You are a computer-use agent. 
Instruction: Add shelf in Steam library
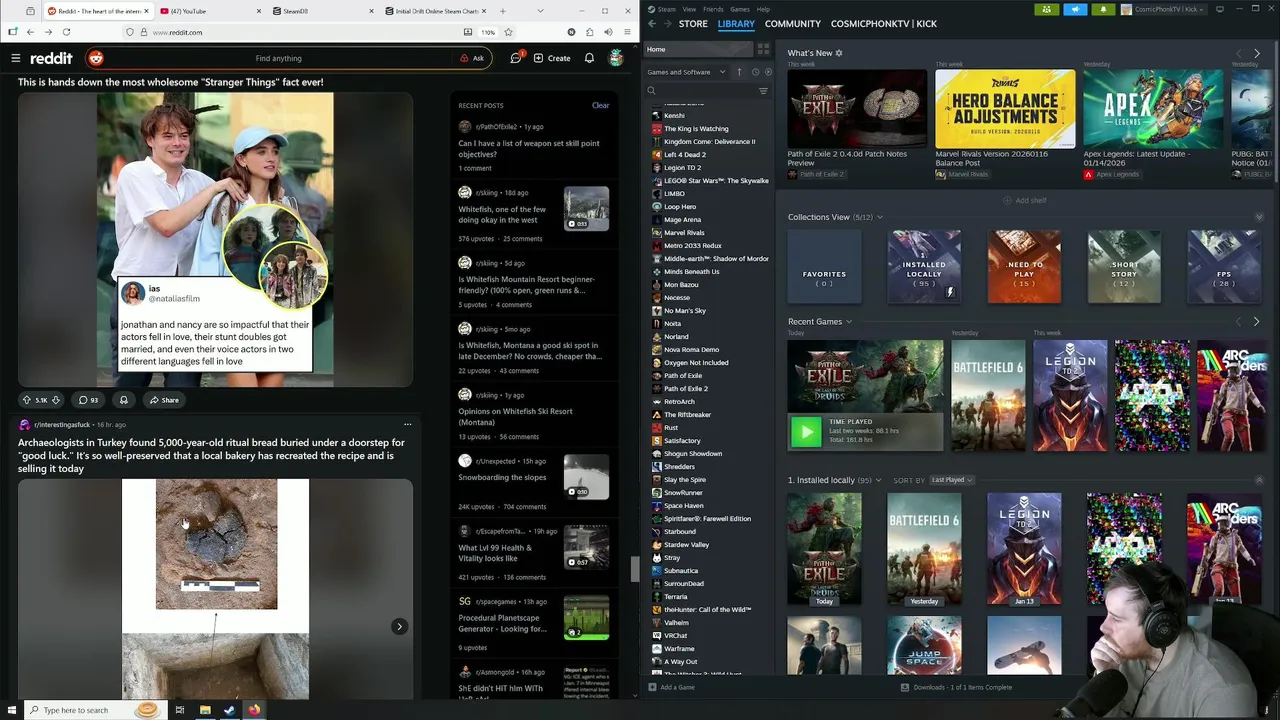[x=1025, y=200]
